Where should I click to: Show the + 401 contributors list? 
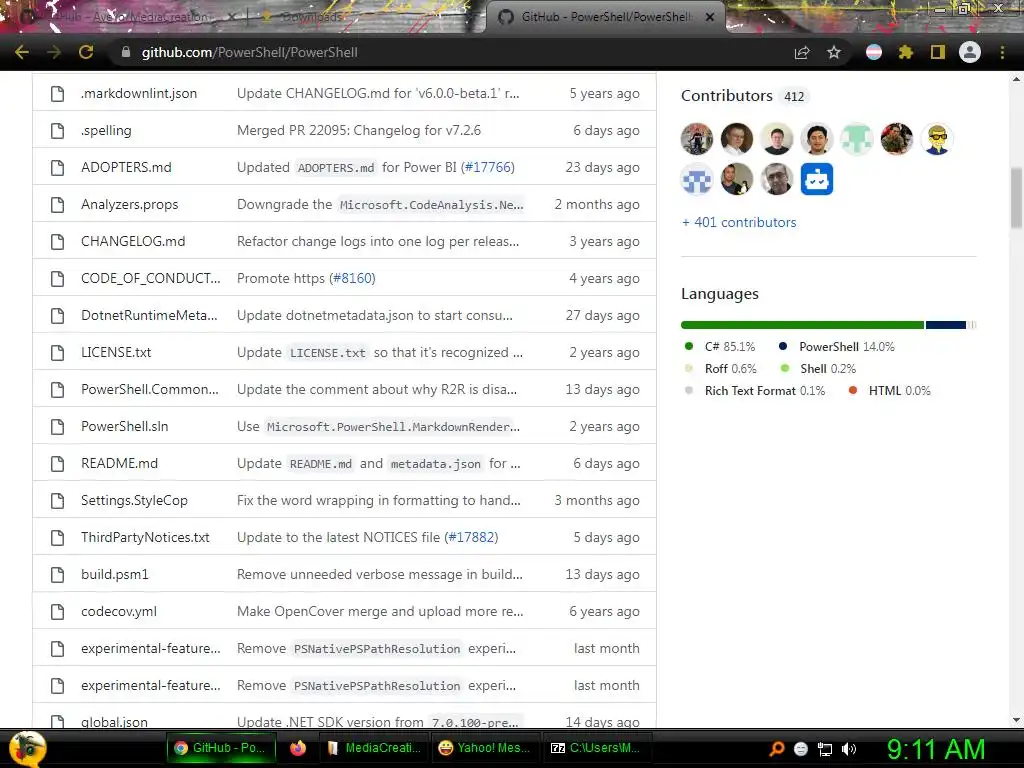pyautogui.click(x=739, y=222)
